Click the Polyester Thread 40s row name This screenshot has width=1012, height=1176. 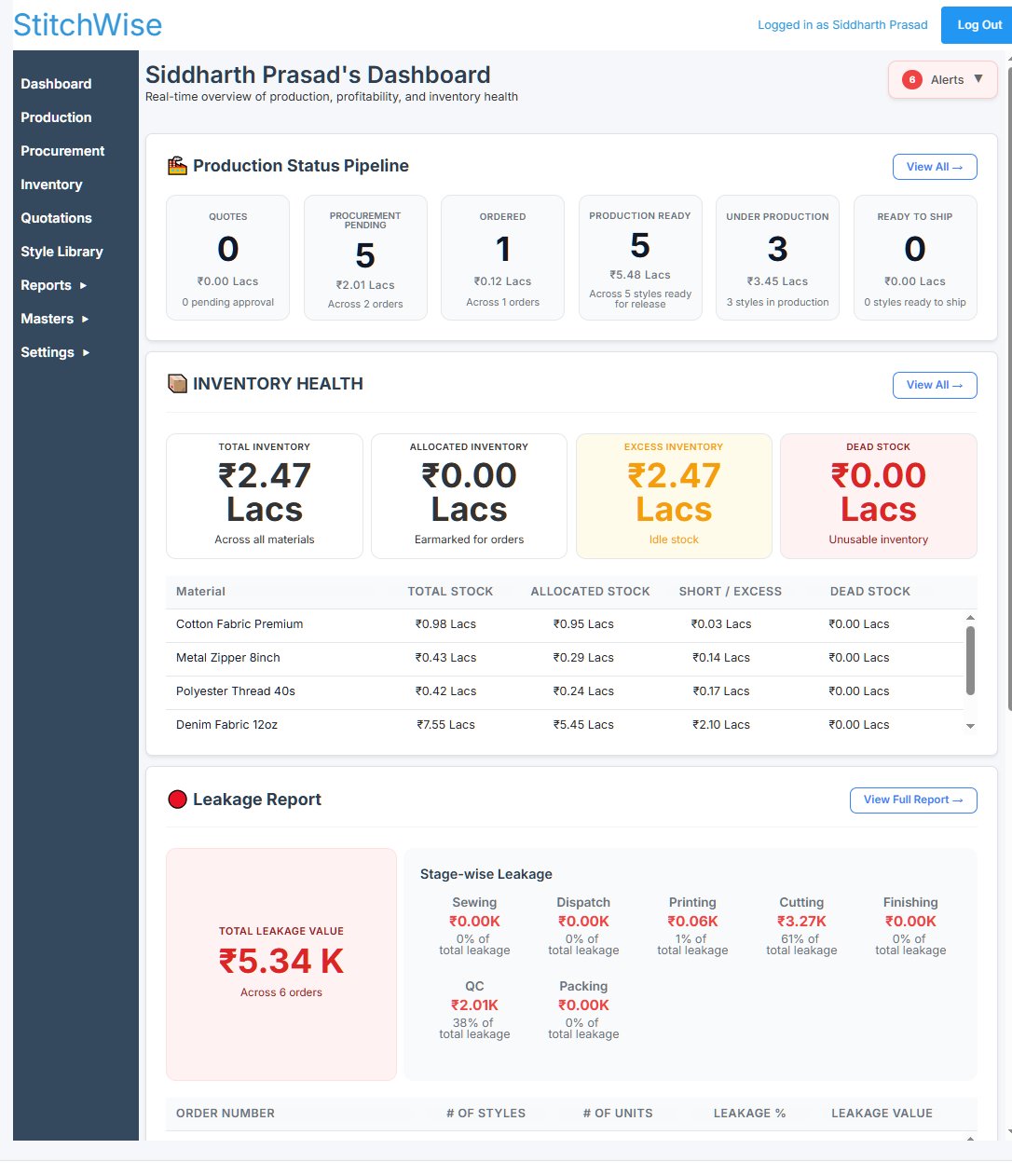[236, 691]
